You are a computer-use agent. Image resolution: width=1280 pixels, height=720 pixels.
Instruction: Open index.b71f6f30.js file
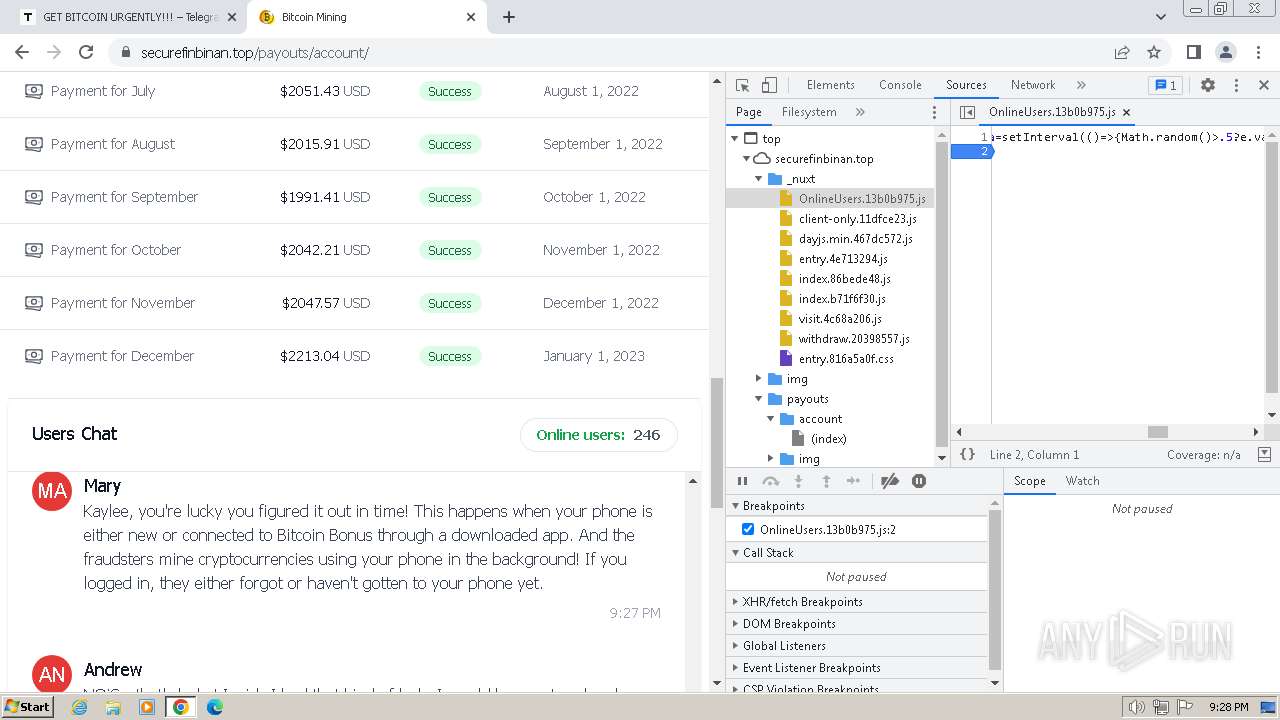click(x=842, y=299)
